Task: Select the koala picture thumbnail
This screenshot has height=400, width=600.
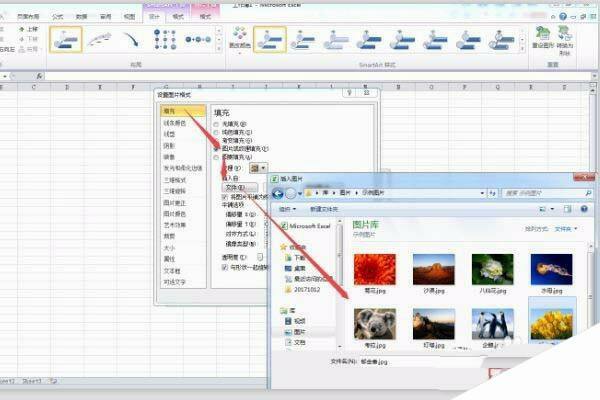Action: click(375, 324)
